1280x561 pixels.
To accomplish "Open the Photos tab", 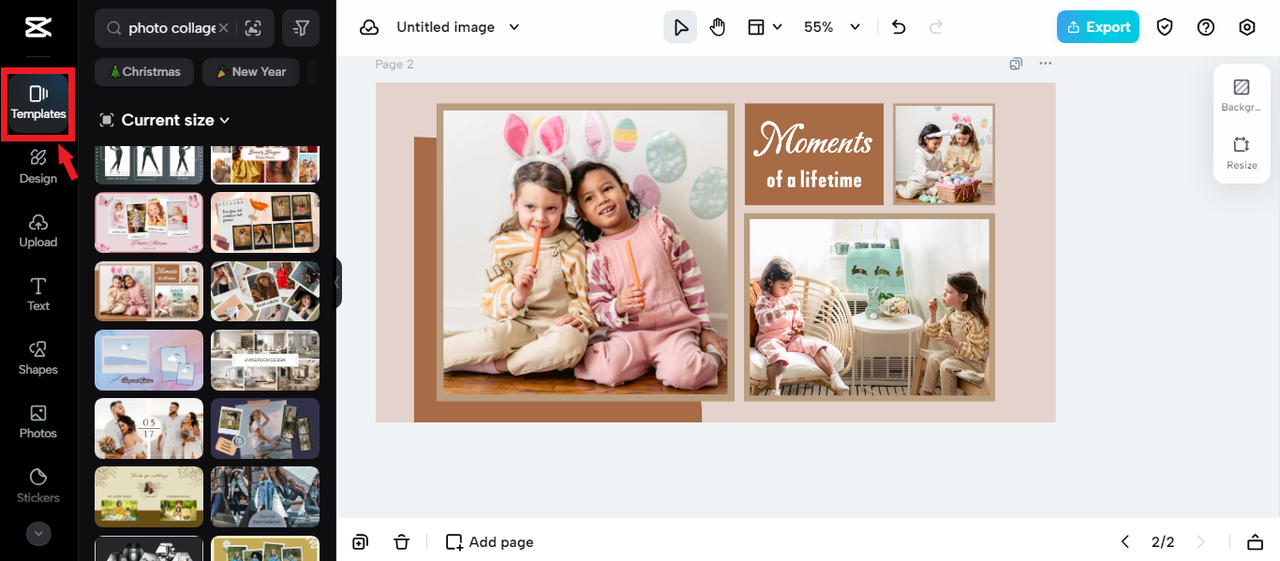I will click(38, 422).
